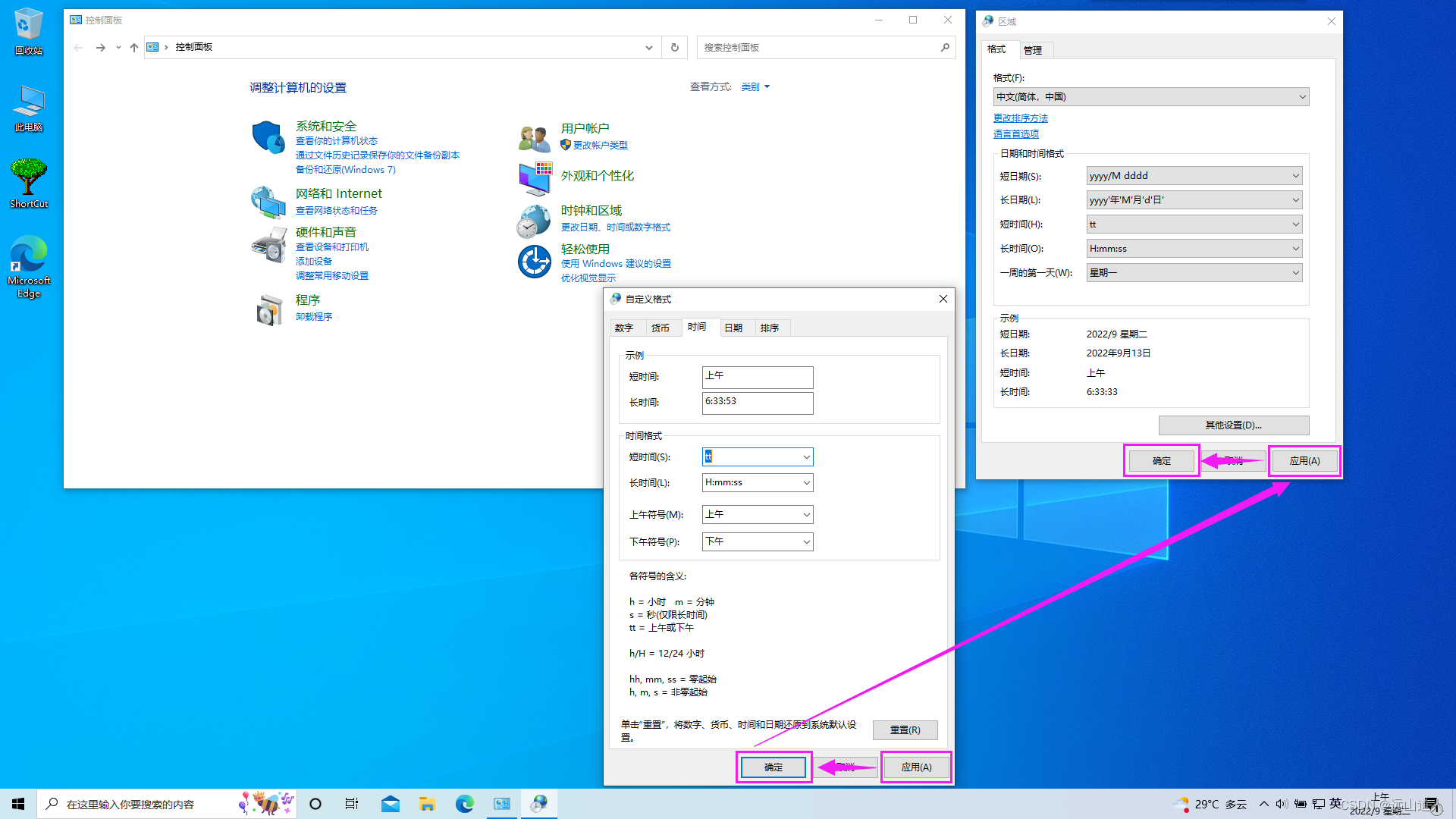Open File Explorer from taskbar
The width and height of the screenshot is (1456, 819).
pos(428,804)
